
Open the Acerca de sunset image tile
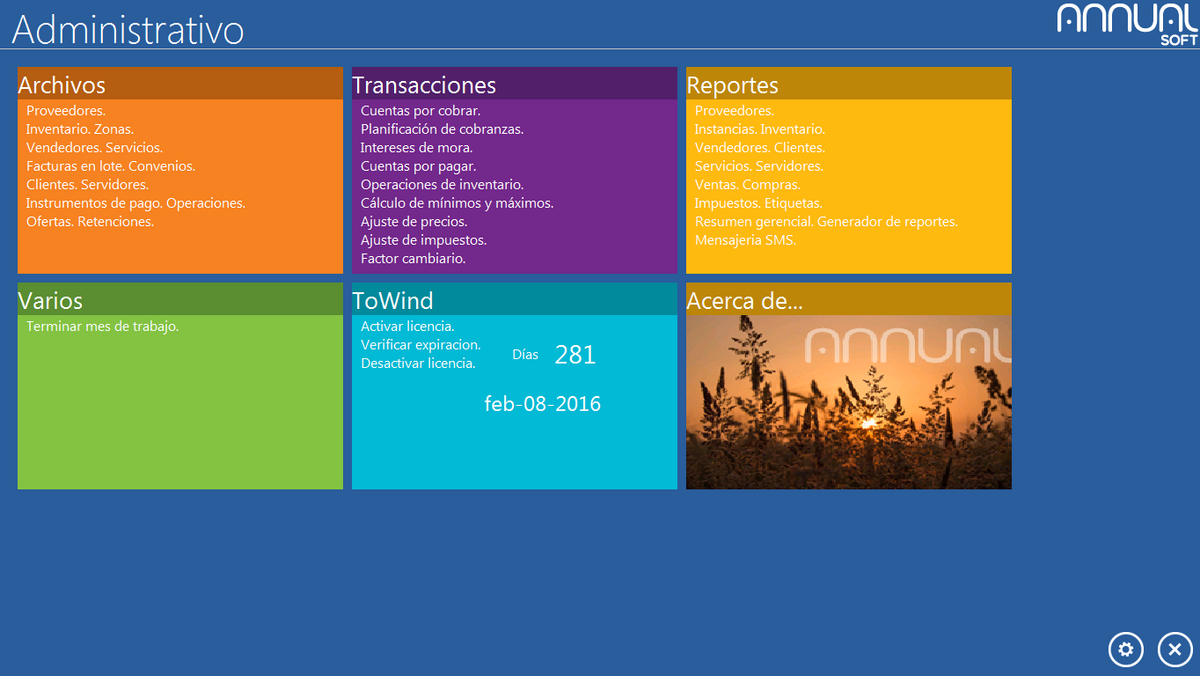coord(848,402)
